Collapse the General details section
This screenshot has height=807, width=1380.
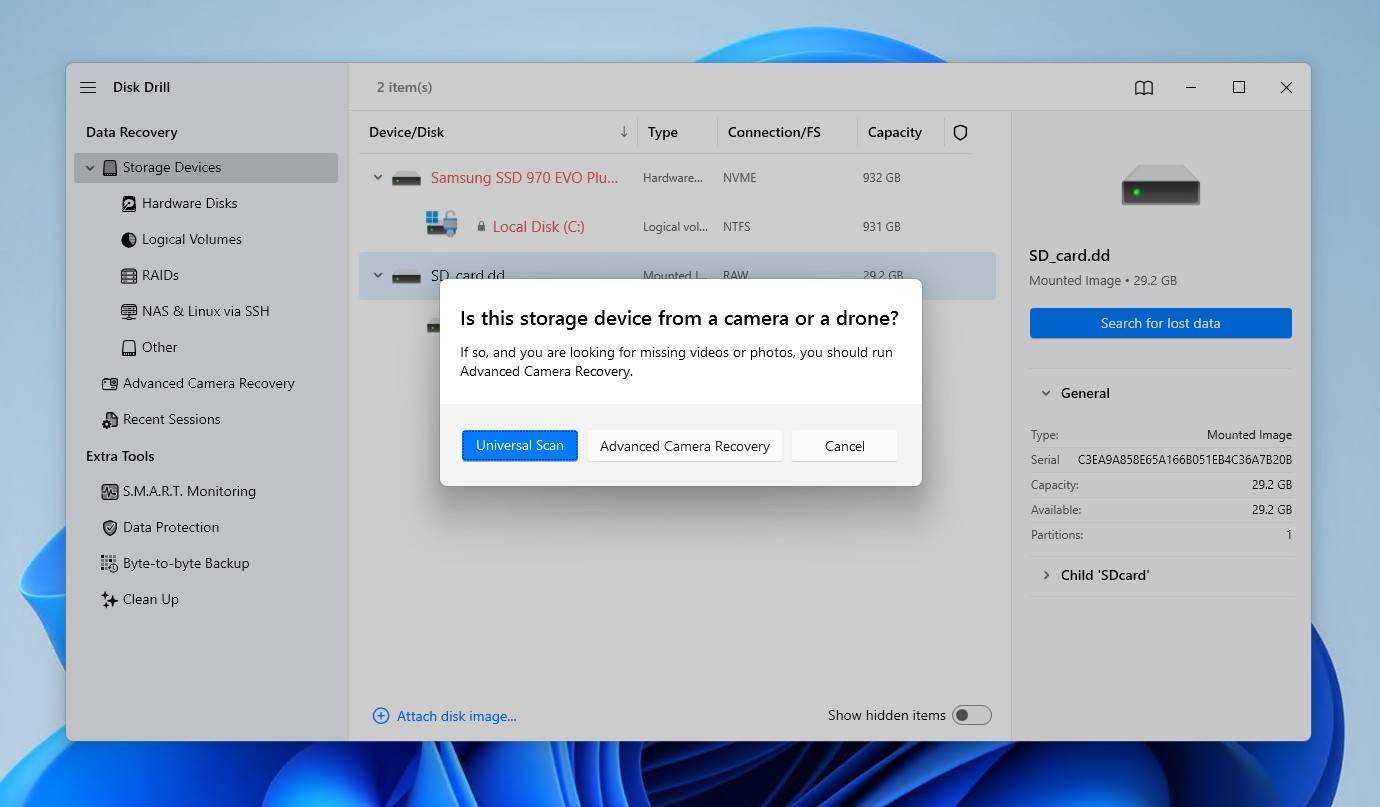[x=1046, y=394]
